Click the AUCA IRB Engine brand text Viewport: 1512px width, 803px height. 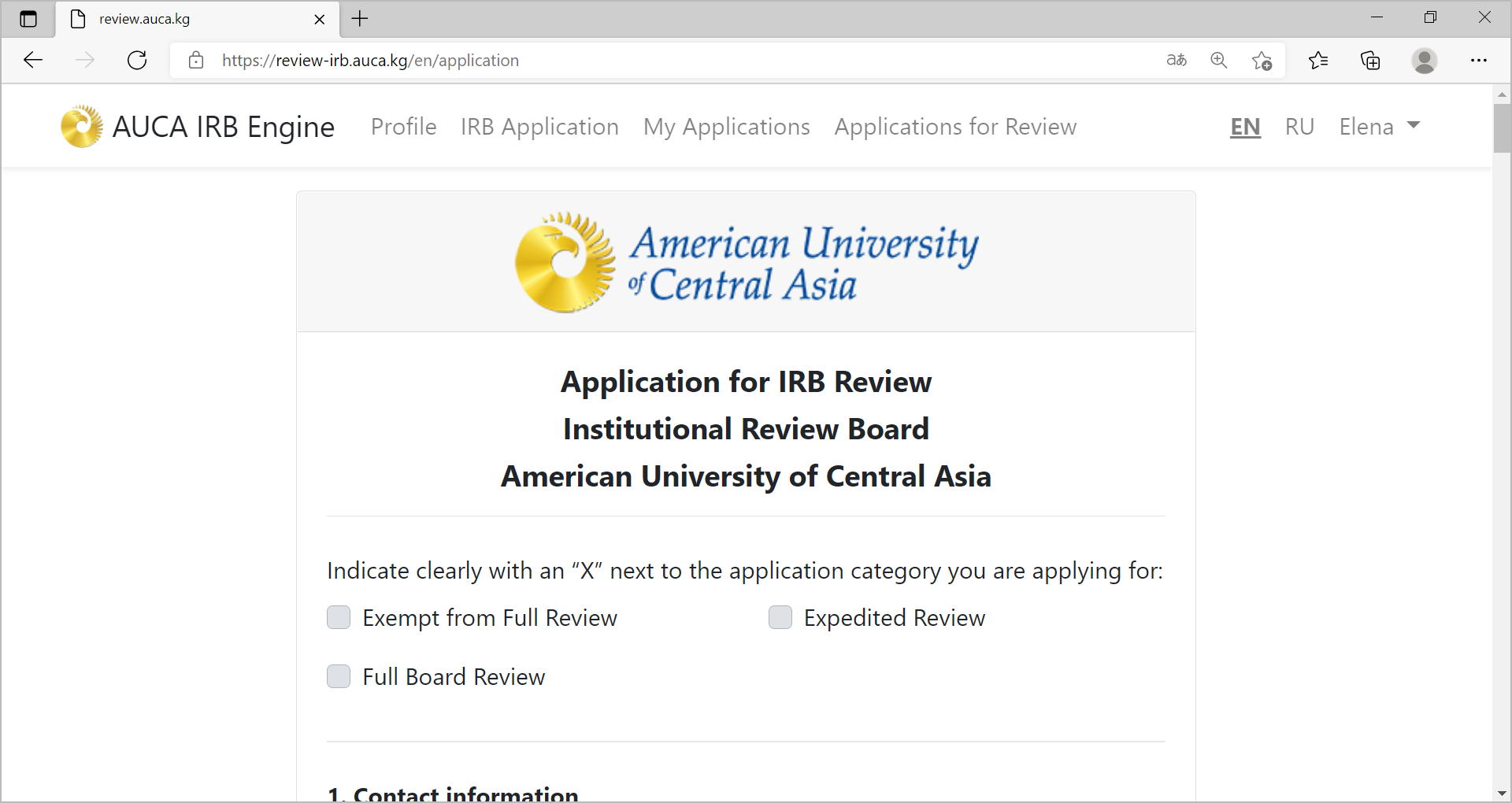(x=224, y=127)
